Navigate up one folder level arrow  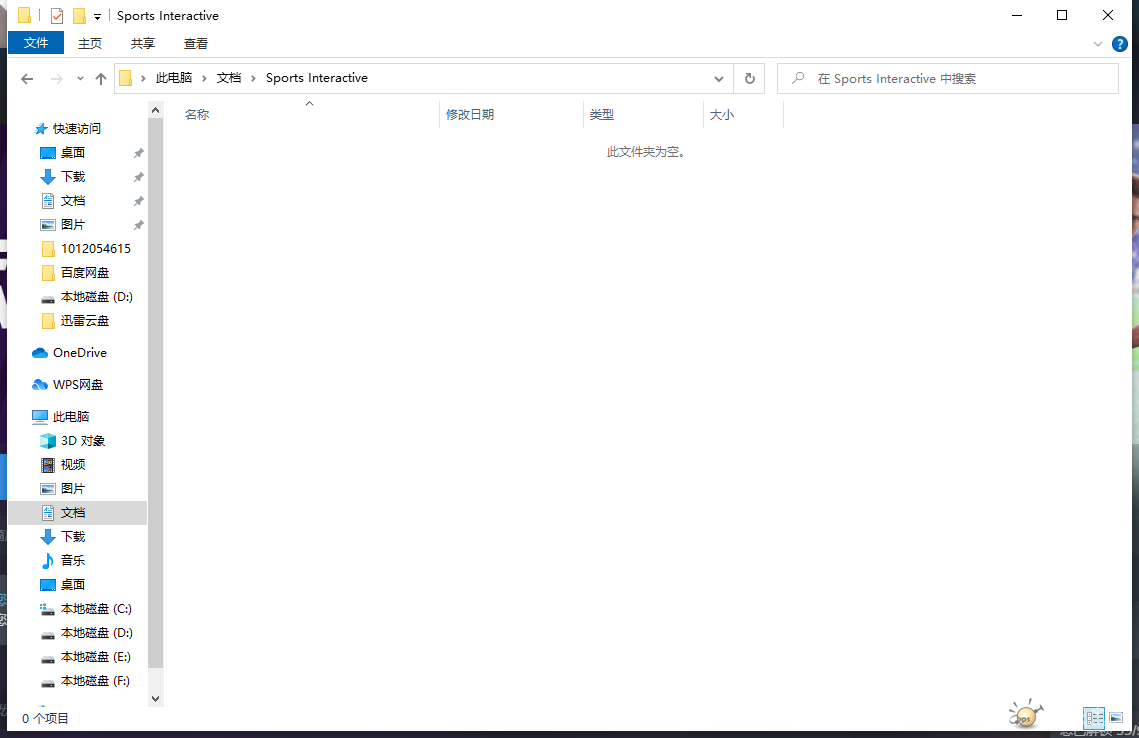101,79
